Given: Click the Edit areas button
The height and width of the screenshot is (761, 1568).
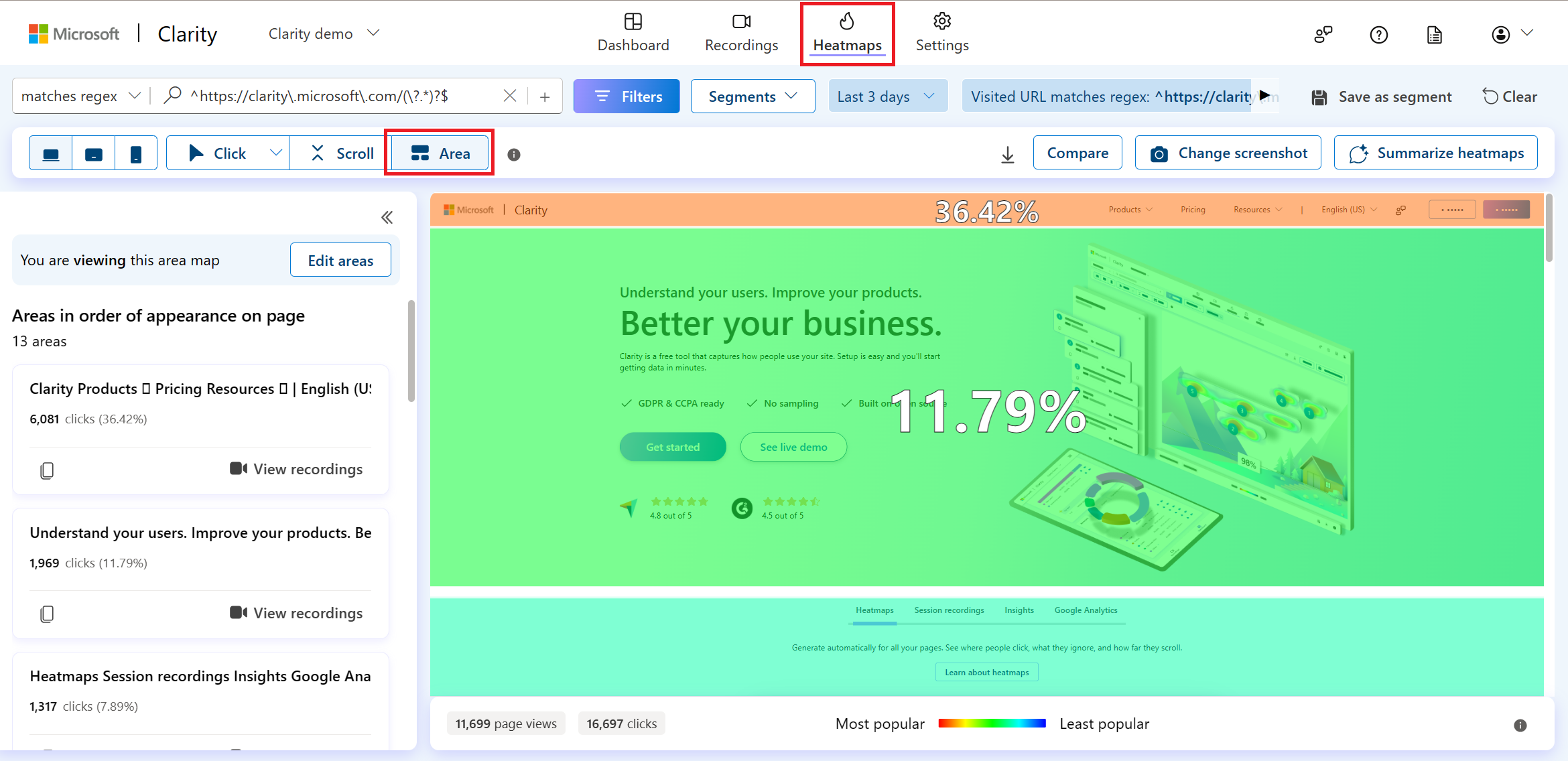Looking at the screenshot, I should [340, 261].
